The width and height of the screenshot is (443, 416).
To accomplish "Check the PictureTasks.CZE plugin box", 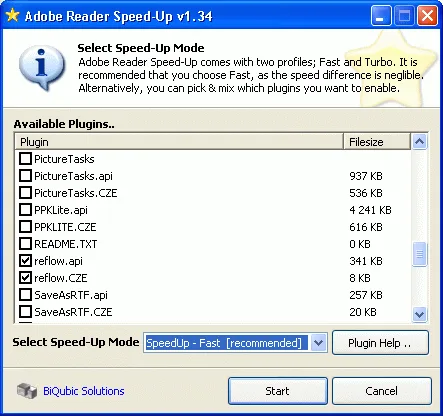I will click(25, 193).
